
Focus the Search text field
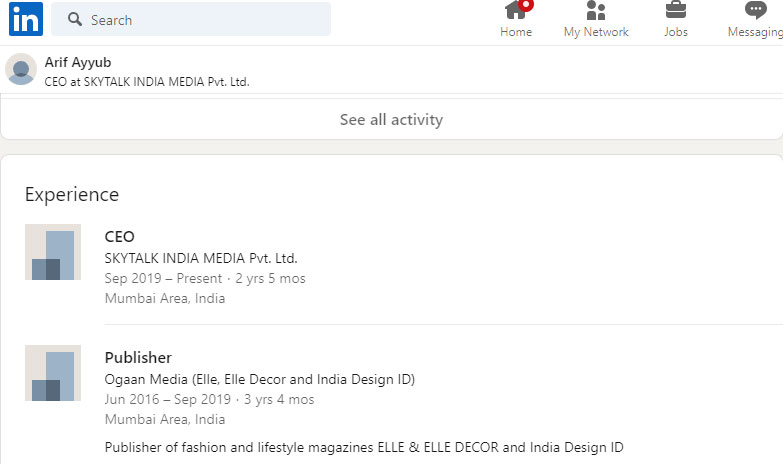[x=200, y=20]
